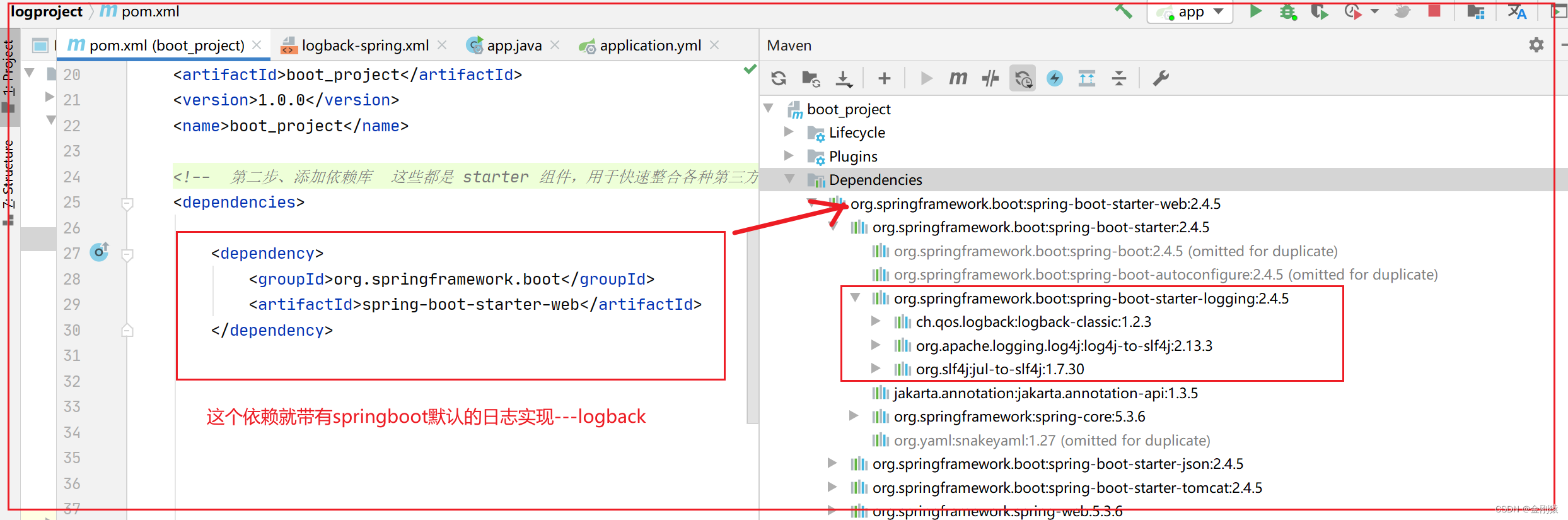Open the Project tool window tab

click(8, 76)
